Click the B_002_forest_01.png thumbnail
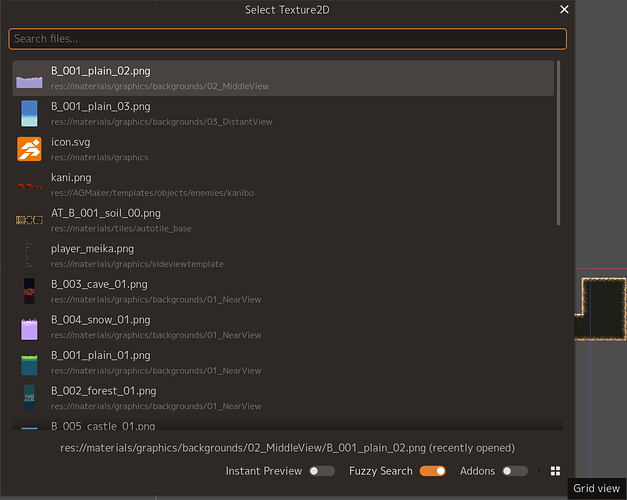This screenshot has height=500, width=627. coord(29,398)
